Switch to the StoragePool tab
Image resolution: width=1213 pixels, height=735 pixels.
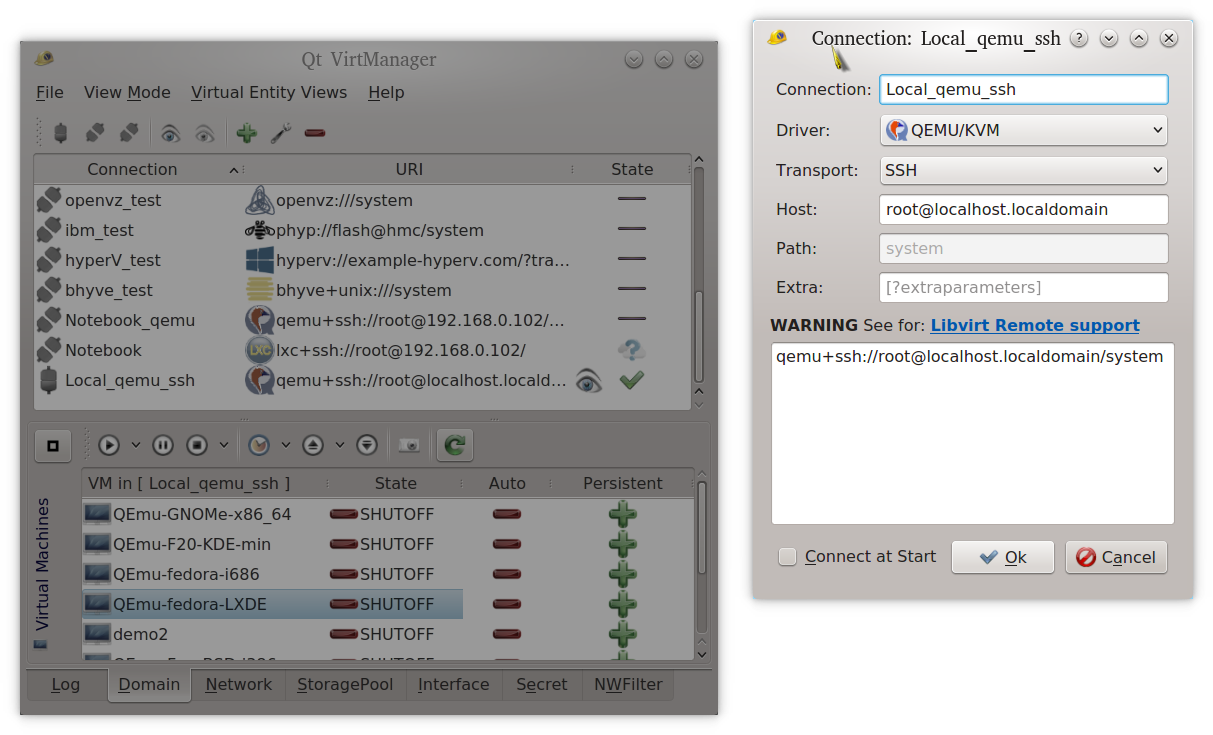point(345,685)
